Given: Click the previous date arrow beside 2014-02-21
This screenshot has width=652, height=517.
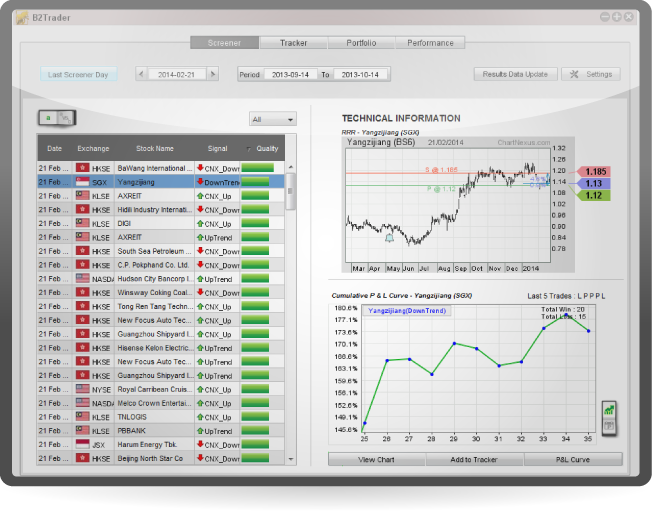Looking at the screenshot, I should coord(141,74).
